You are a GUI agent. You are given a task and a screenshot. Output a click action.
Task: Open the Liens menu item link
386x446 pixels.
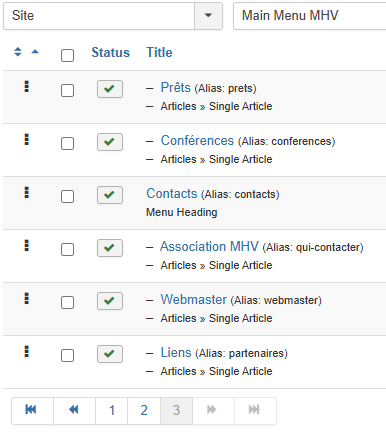tap(176, 353)
